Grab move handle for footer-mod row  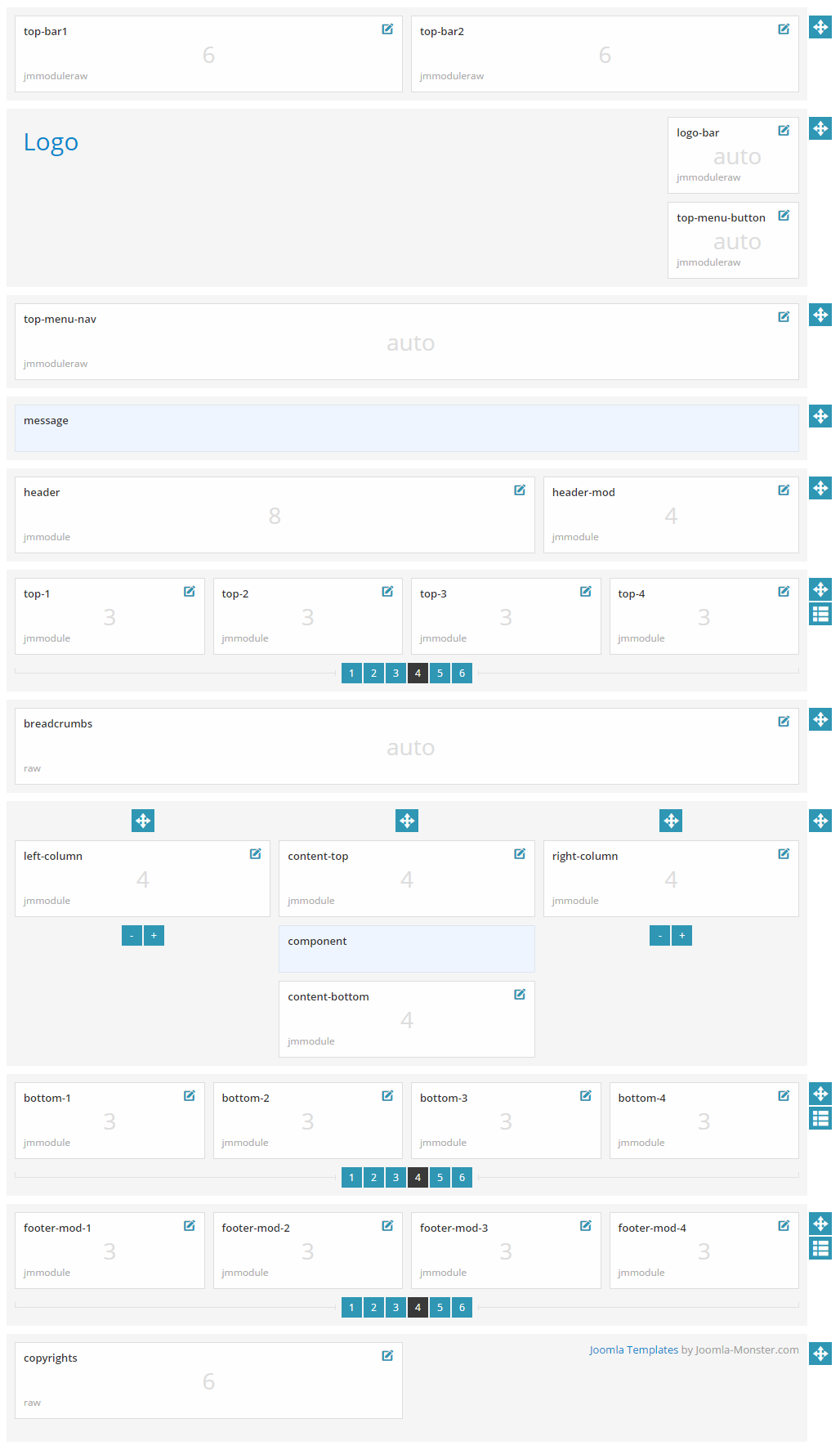[x=820, y=1224]
